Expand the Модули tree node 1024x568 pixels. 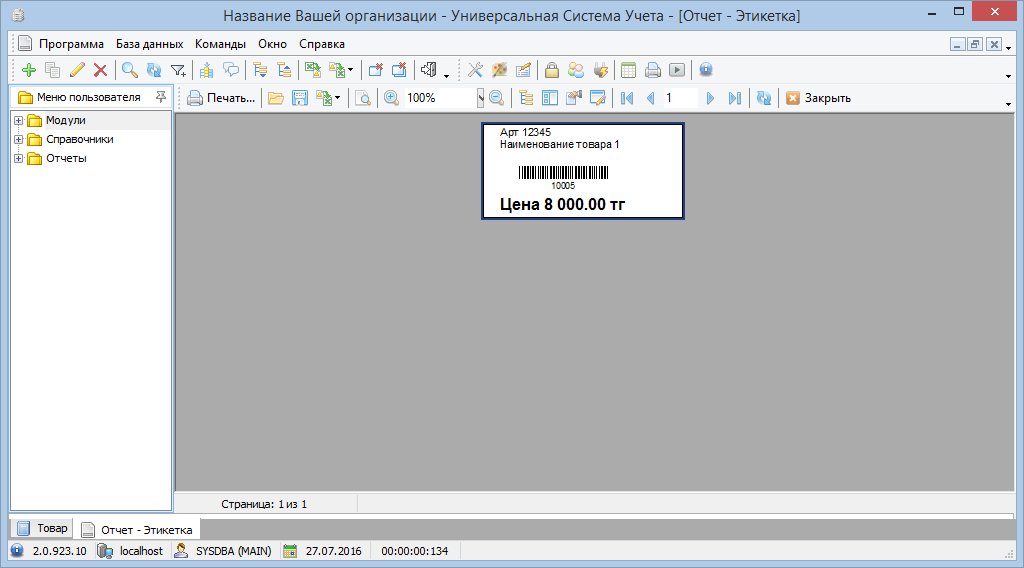pos(19,121)
